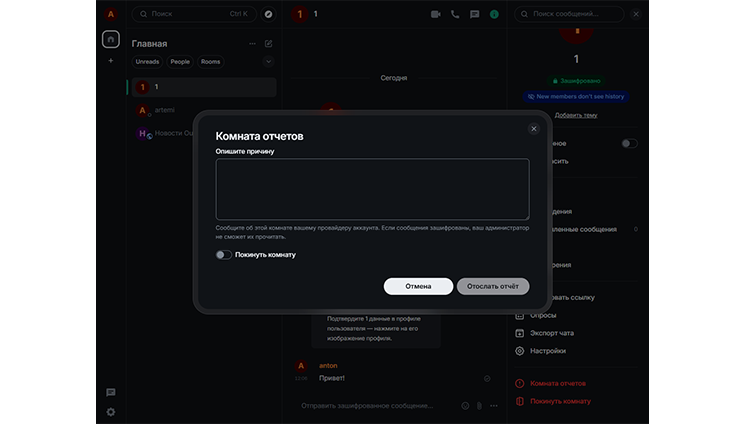Open the threads icon in room header
The height and width of the screenshot is (424, 745).
pos(474,14)
